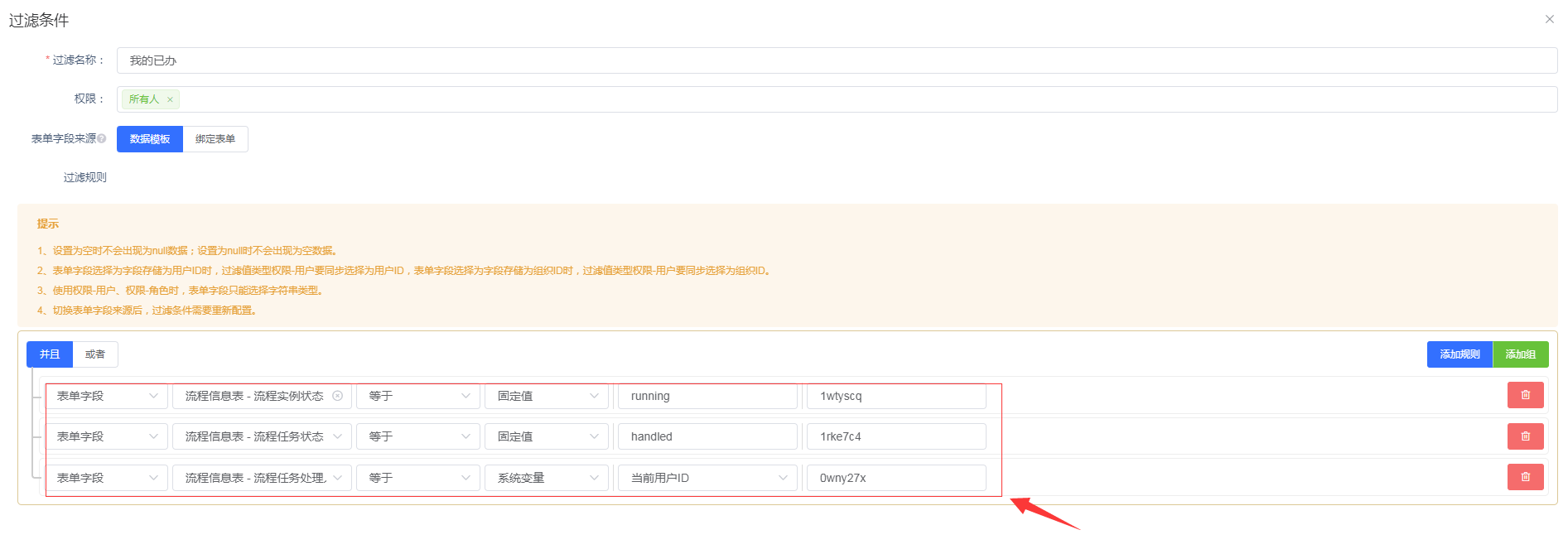The image size is (1568, 554).
Task: Choose 绑定表单 as field source
Action: point(215,139)
